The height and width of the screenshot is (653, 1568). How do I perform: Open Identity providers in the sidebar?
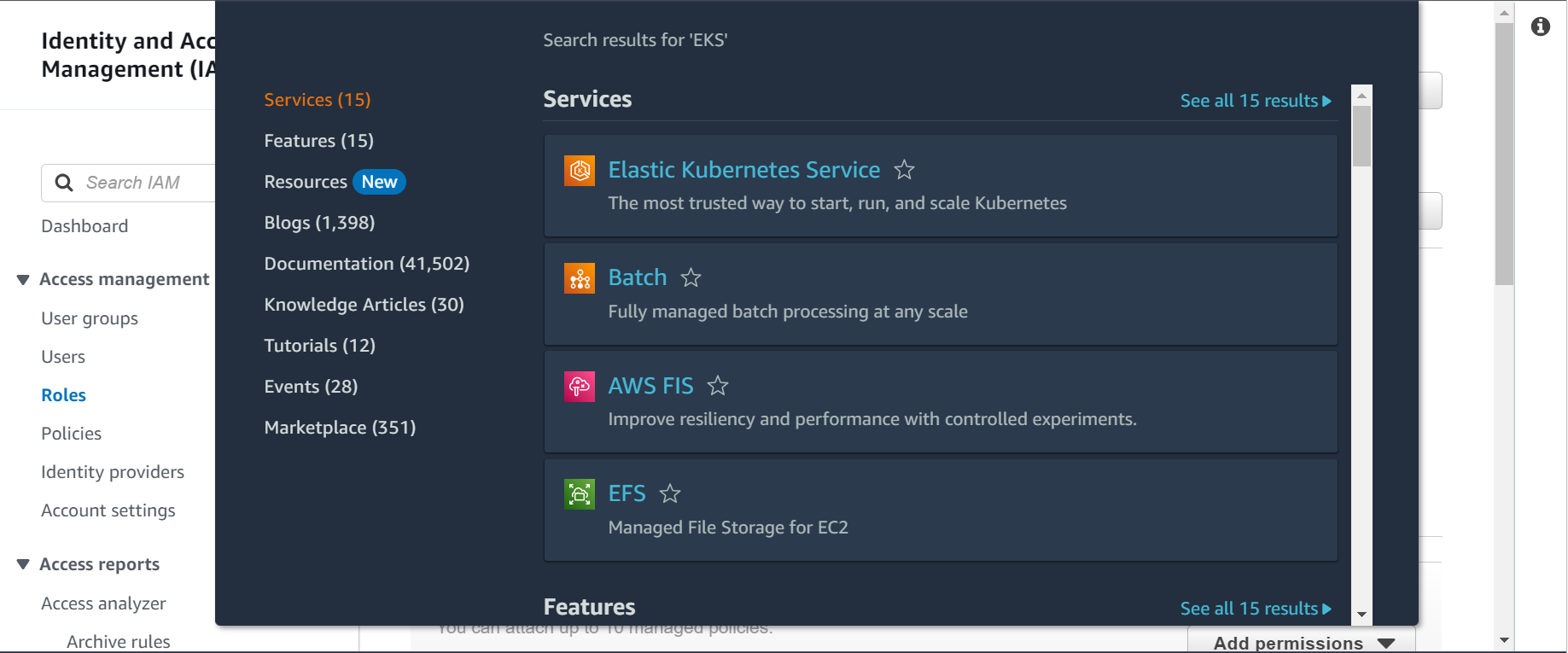pos(113,472)
